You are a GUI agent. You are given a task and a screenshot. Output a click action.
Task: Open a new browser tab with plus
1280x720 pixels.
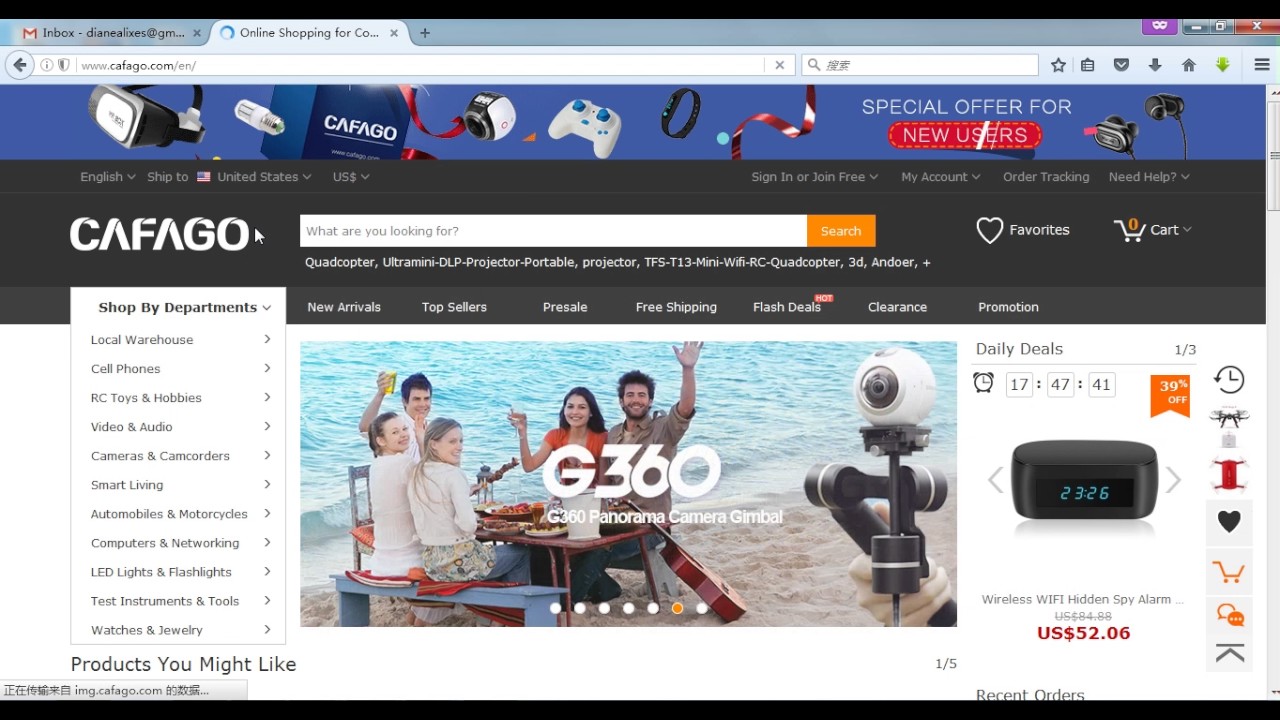click(425, 33)
